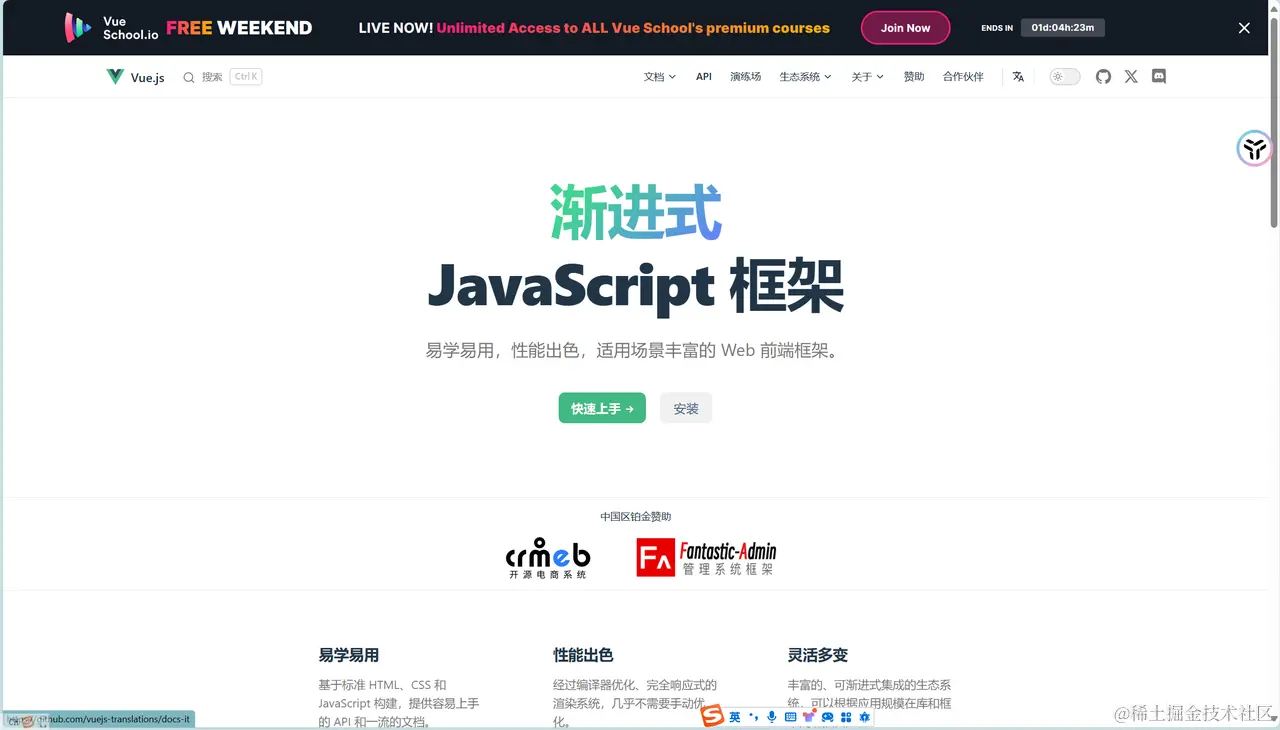Click the green 快速上手 button
Viewport: 1280px width, 730px height.
[601, 408]
